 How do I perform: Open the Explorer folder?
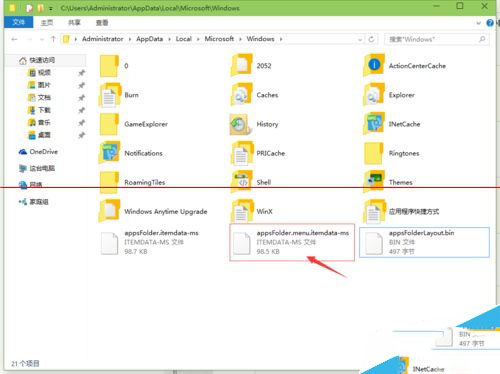point(389,95)
